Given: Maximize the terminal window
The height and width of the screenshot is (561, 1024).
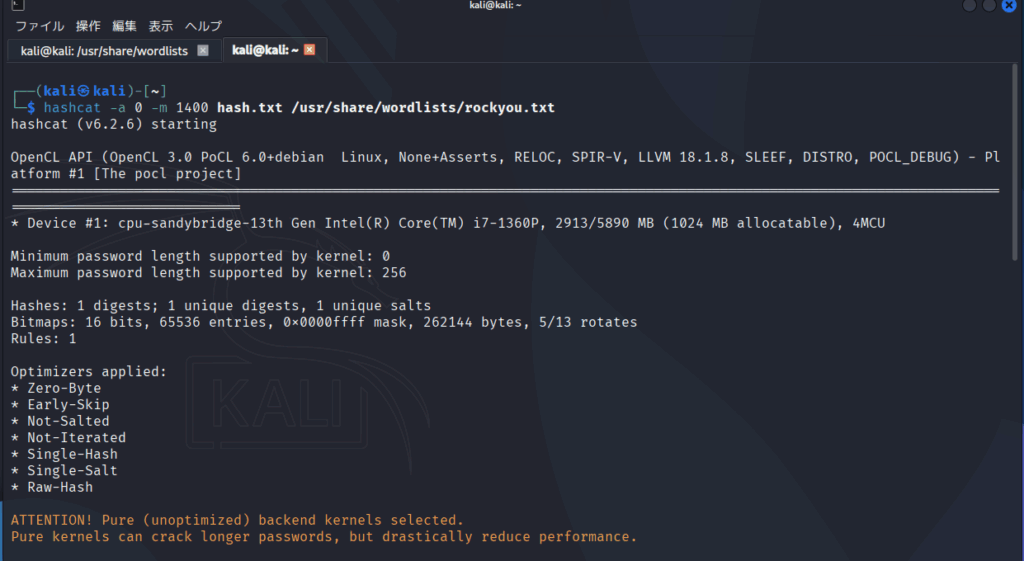Looking at the screenshot, I should pyautogui.click(x=990, y=6).
